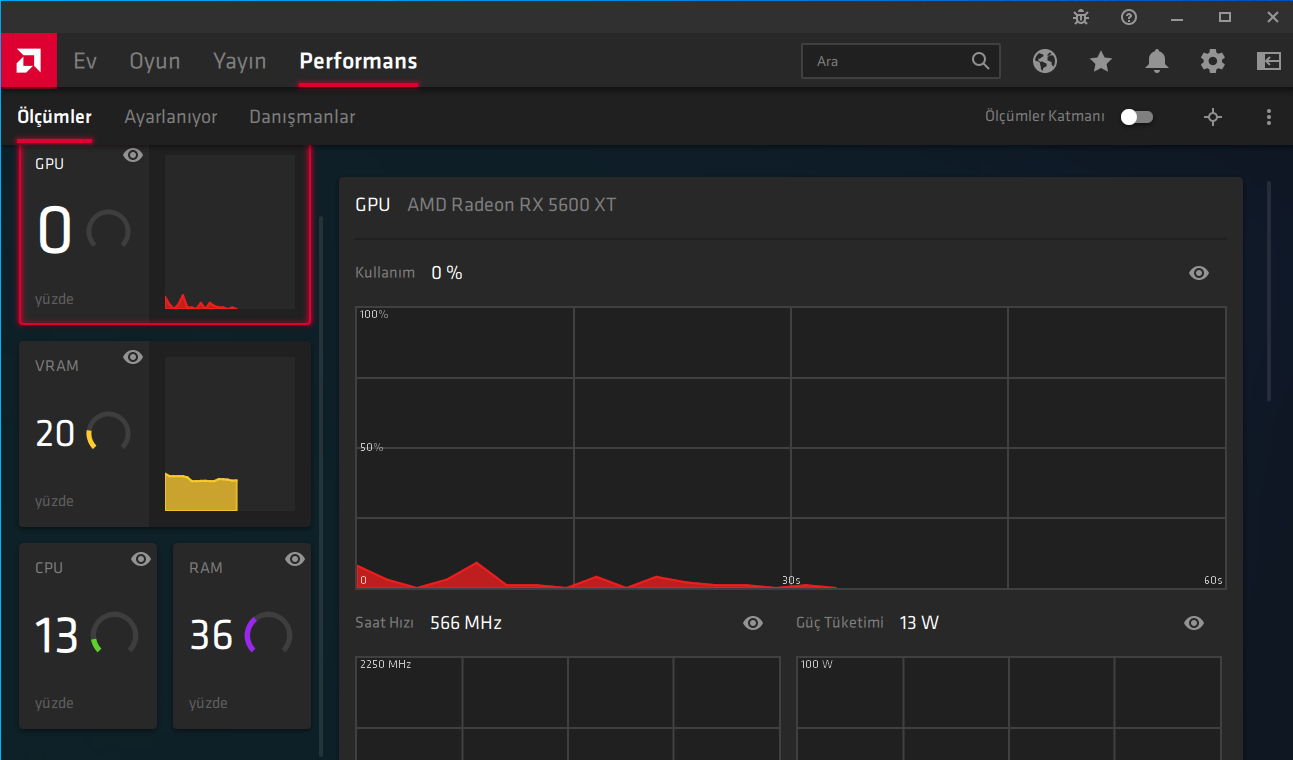
Task: Select the CPU metrics card
Action: pyautogui.click(x=88, y=636)
